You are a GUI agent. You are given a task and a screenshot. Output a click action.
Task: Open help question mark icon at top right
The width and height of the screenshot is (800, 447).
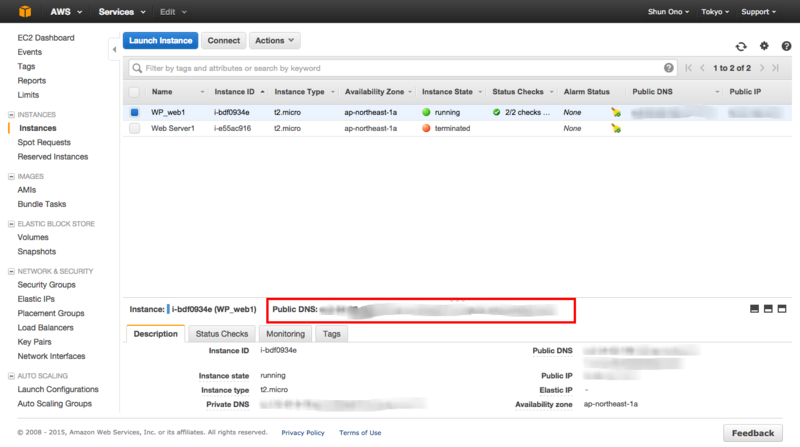pyautogui.click(x=786, y=46)
